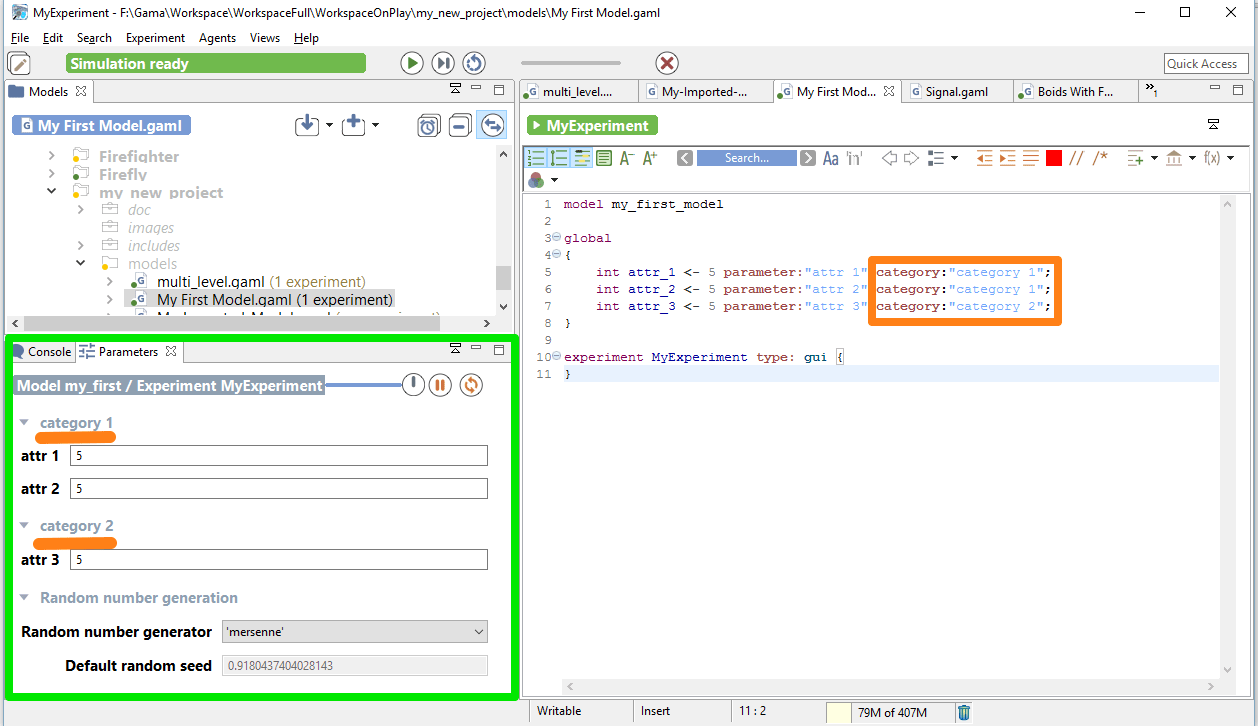Open the Agents menu
The image size is (1258, 726).
tap(217, 38)
